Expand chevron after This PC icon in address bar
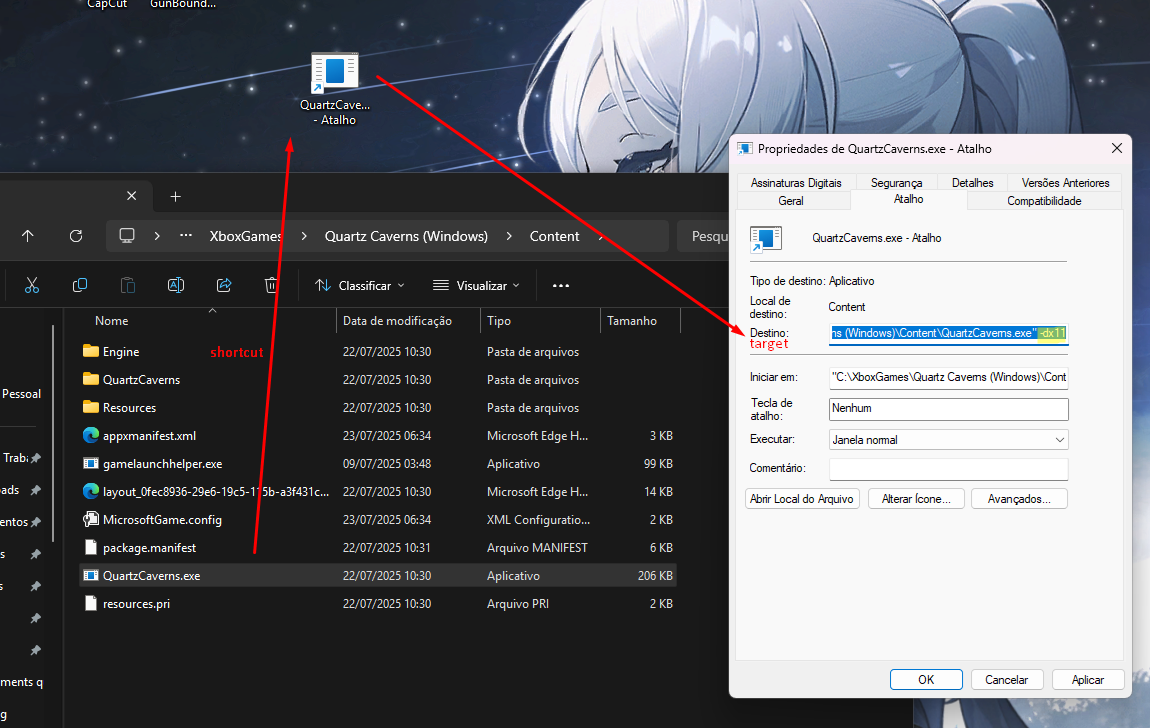This screenshot has width=1150, height=728. [157, 236]
